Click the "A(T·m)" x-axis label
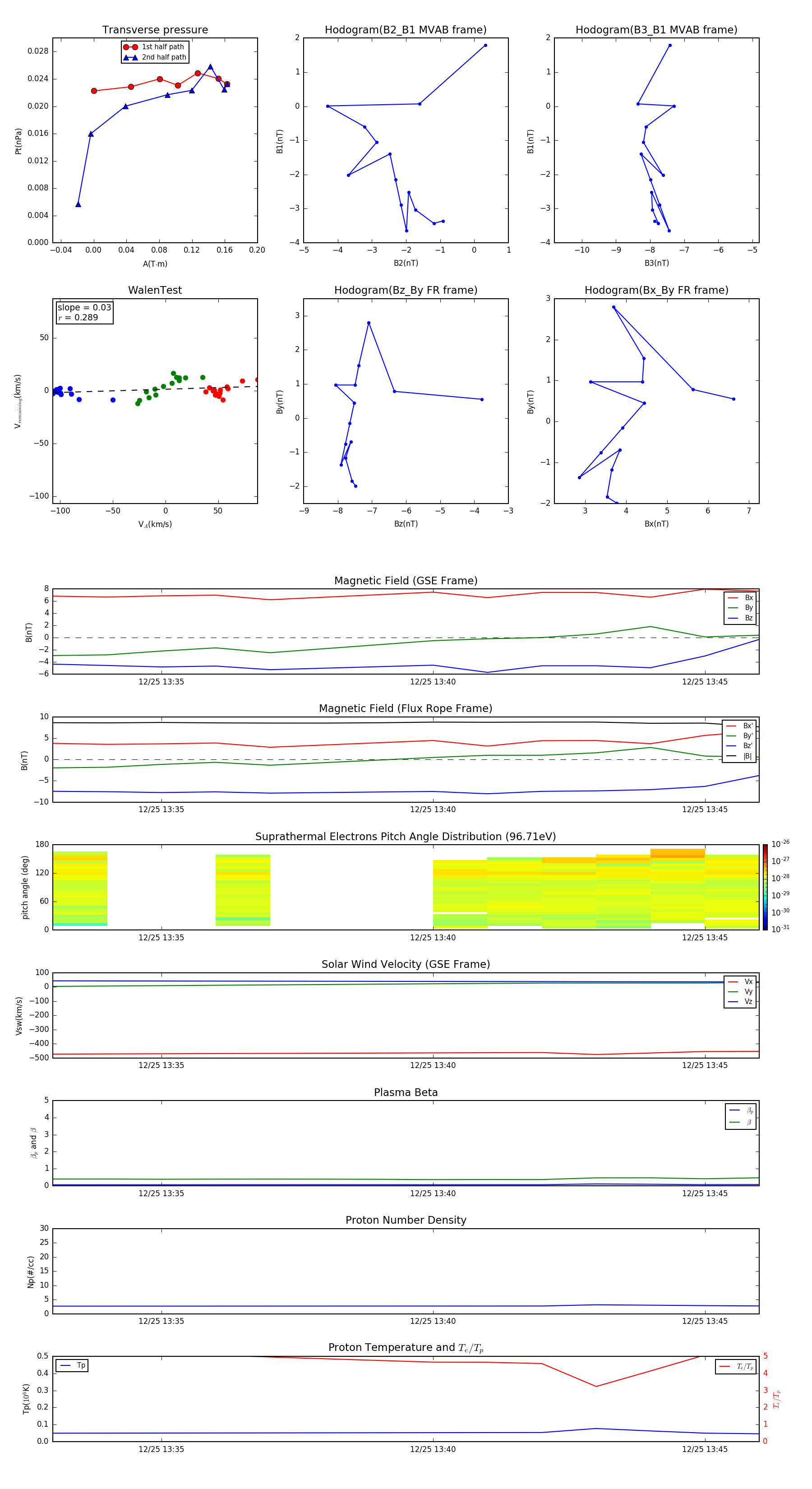 (155, 264)
